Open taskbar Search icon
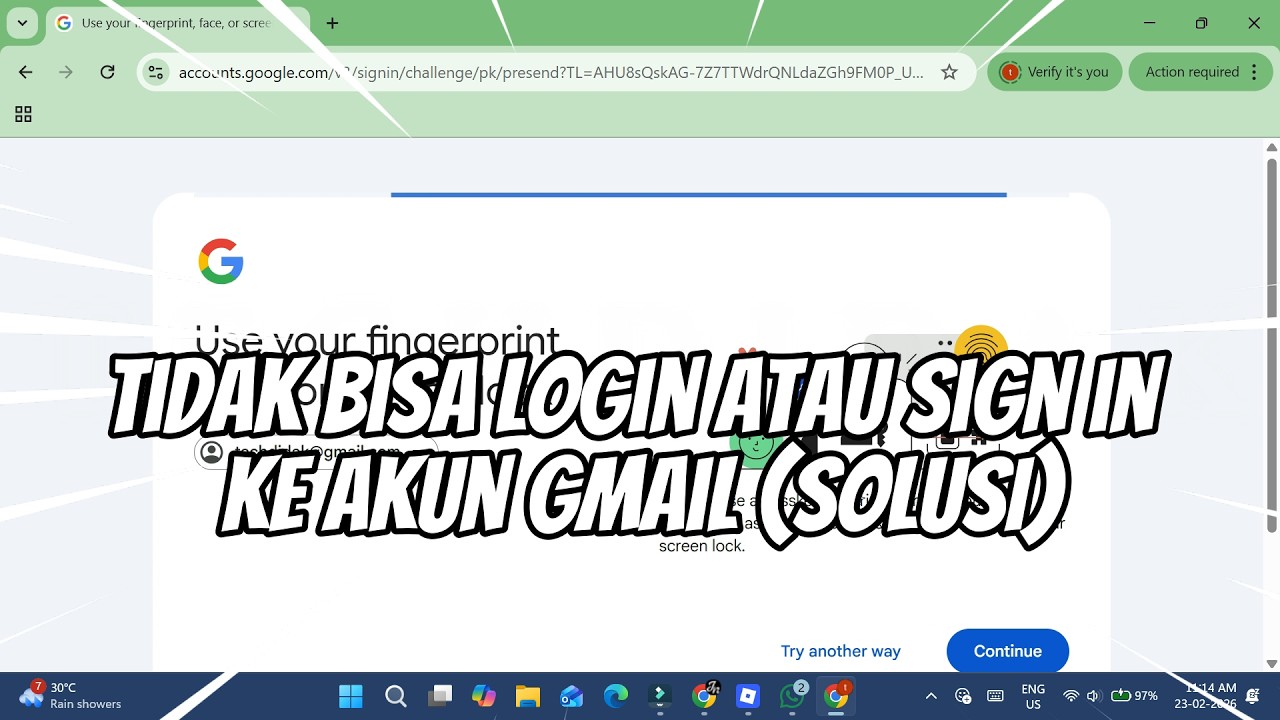This screenshot has width=1280, height=720. coord(395,696)
